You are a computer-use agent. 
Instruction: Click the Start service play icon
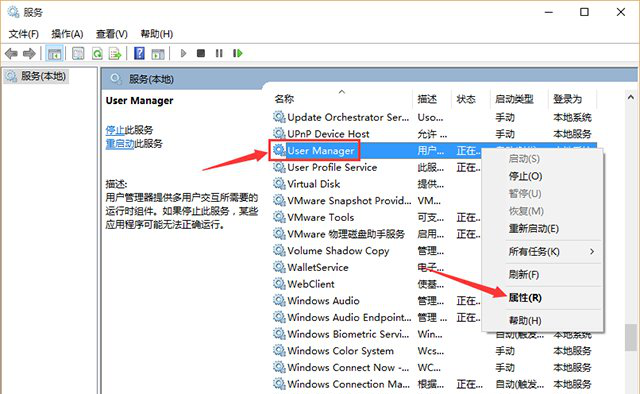183,53
